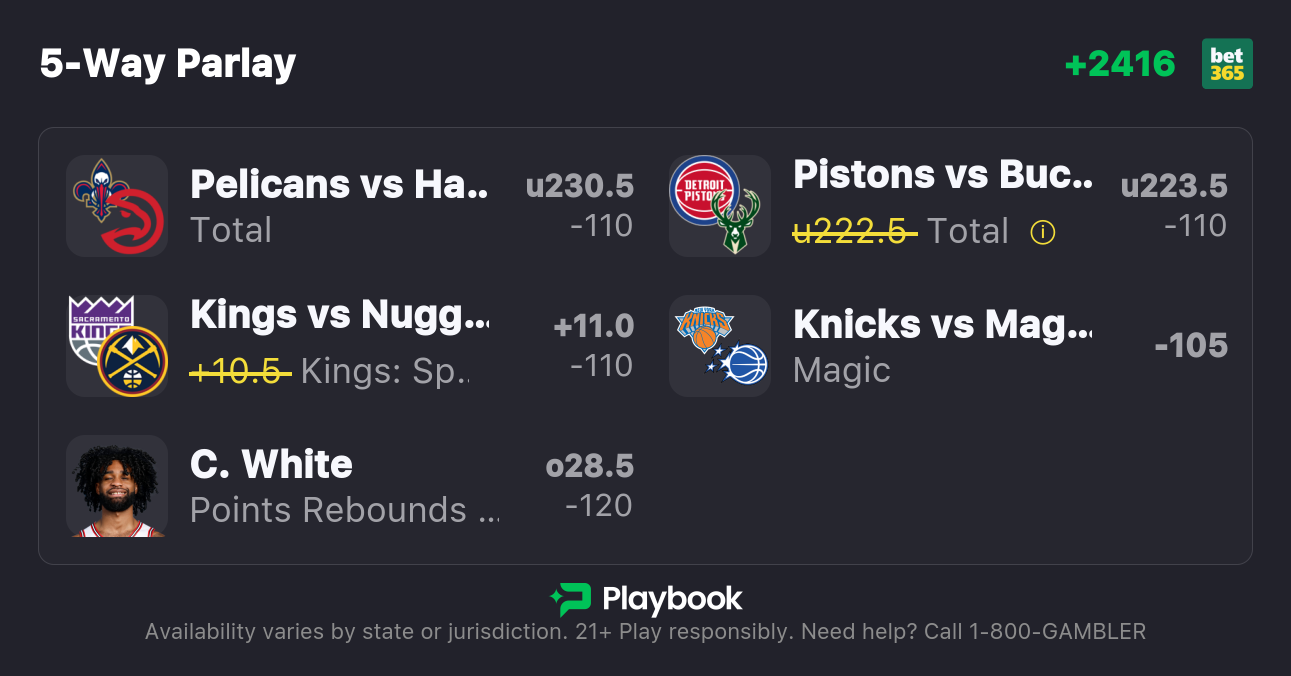Click the +11.0 Kings spread line

(594, 326)
